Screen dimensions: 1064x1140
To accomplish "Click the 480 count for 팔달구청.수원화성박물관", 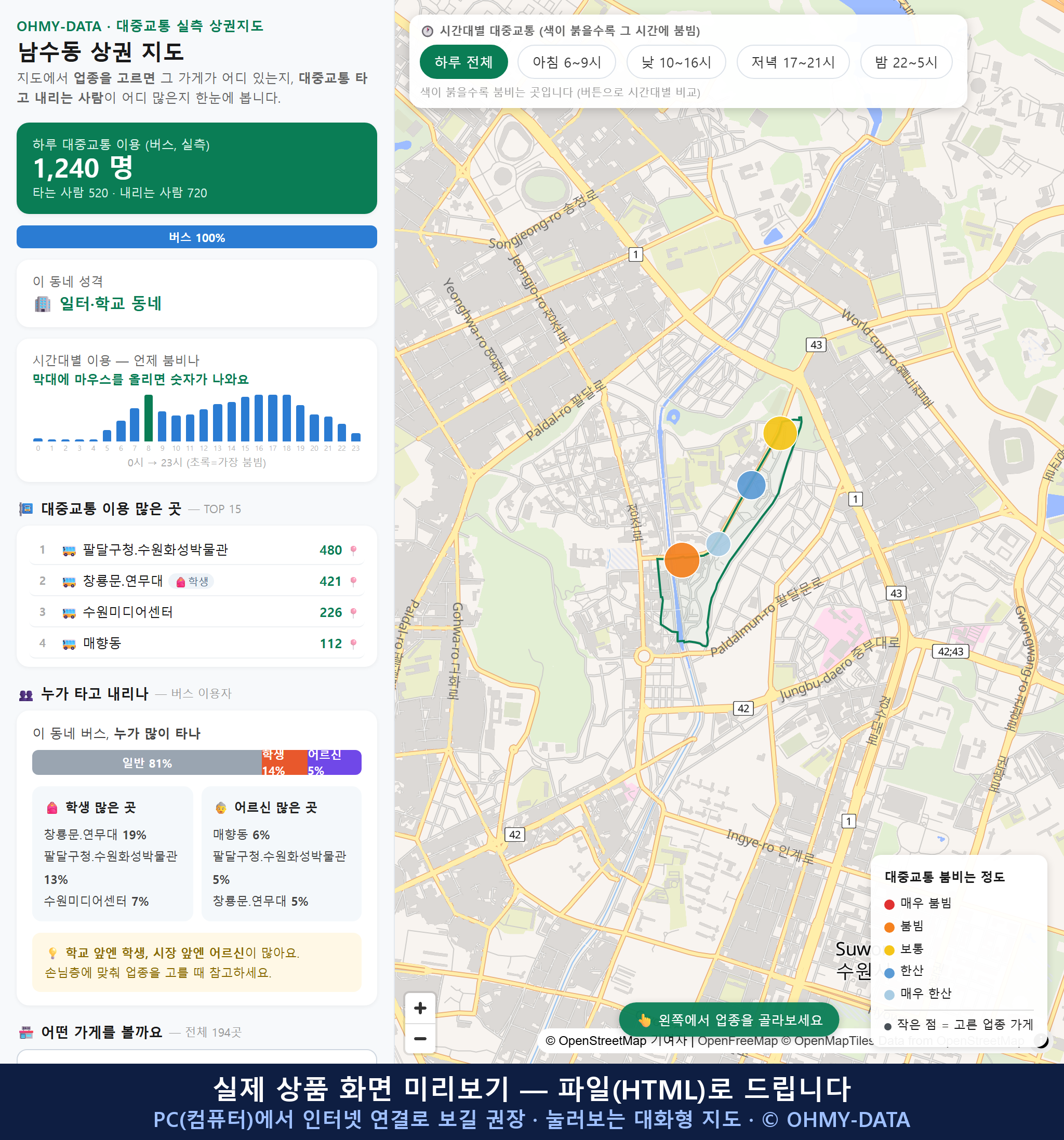I will tap(330, 551).
